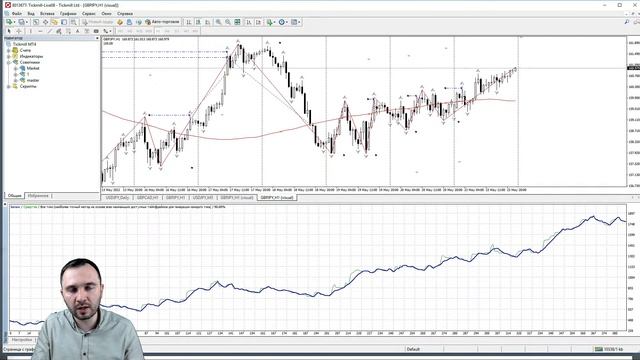
Task: Select the Horizontal Line drawing tool
Action: tap(40, 31)
